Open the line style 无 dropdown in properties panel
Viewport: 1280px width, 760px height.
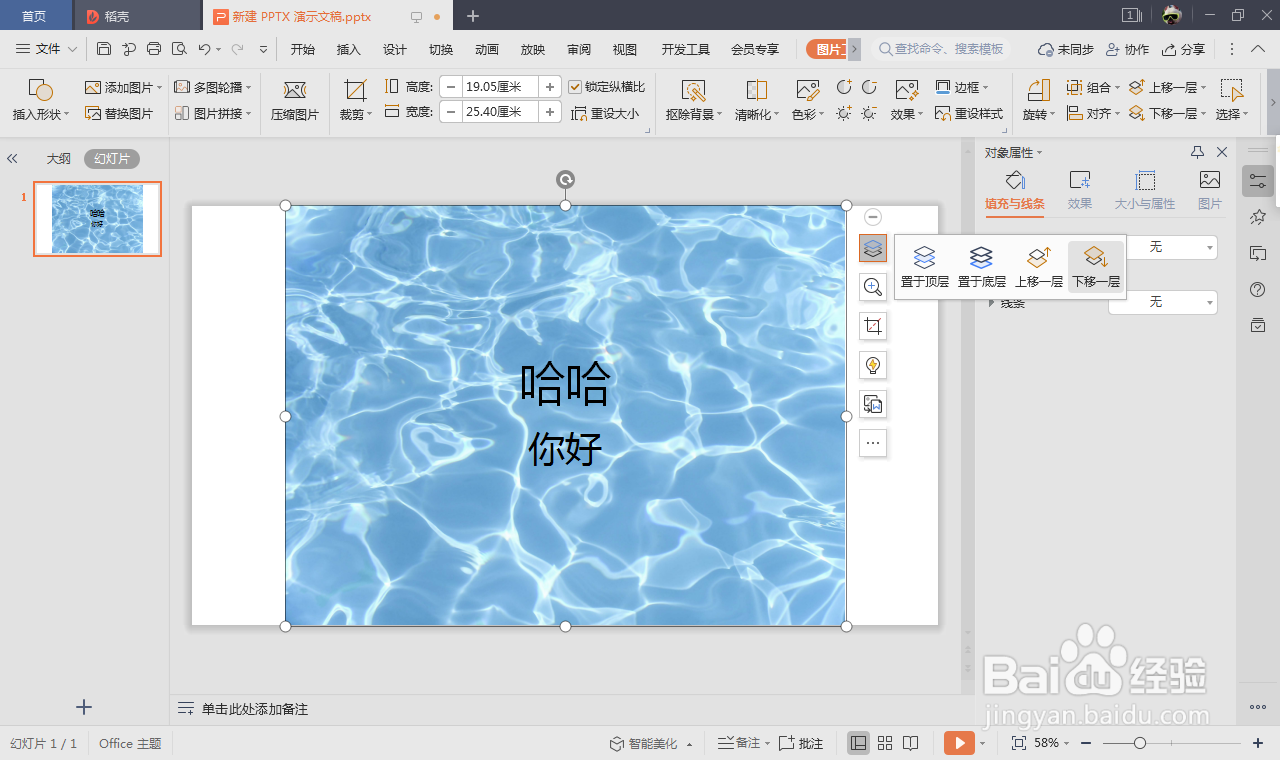point(1163,302)
